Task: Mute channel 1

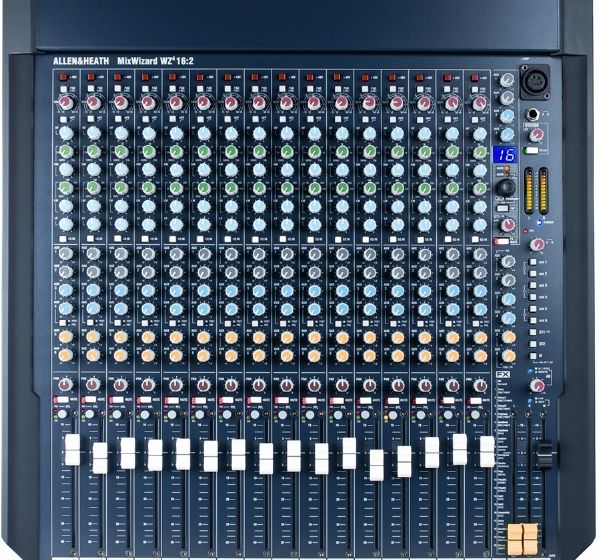Action: (x=60, y=399)
